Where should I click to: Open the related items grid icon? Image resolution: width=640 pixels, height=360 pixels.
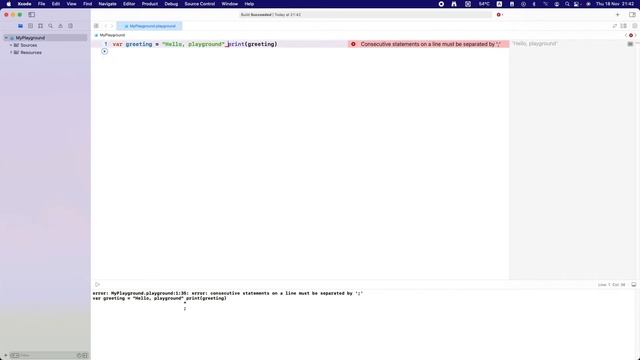(x=96, y=26)
